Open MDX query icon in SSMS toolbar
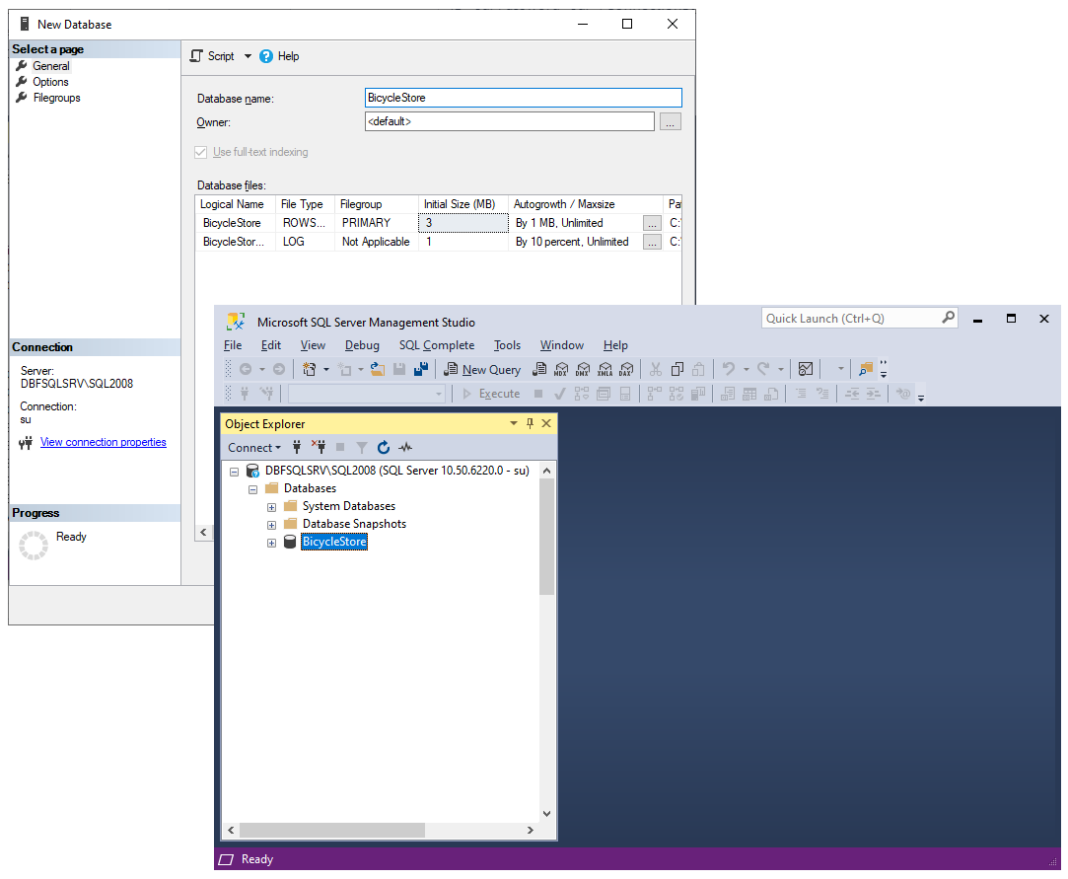This screenshot has width=1068, height=879. 561,369
